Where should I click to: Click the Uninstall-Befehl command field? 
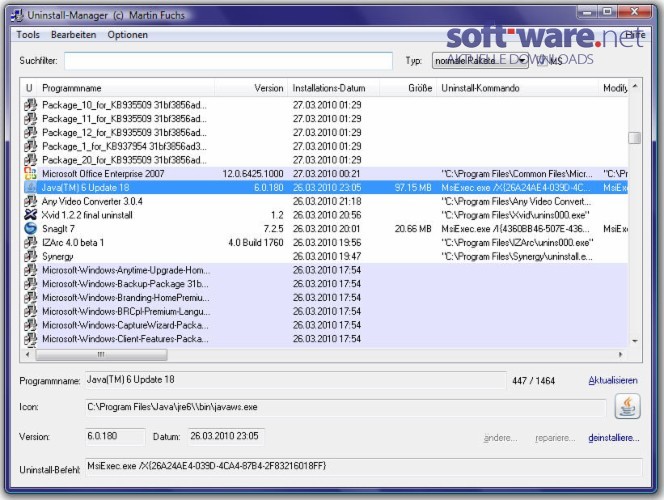pyautogui.click(x=364, y=467)
